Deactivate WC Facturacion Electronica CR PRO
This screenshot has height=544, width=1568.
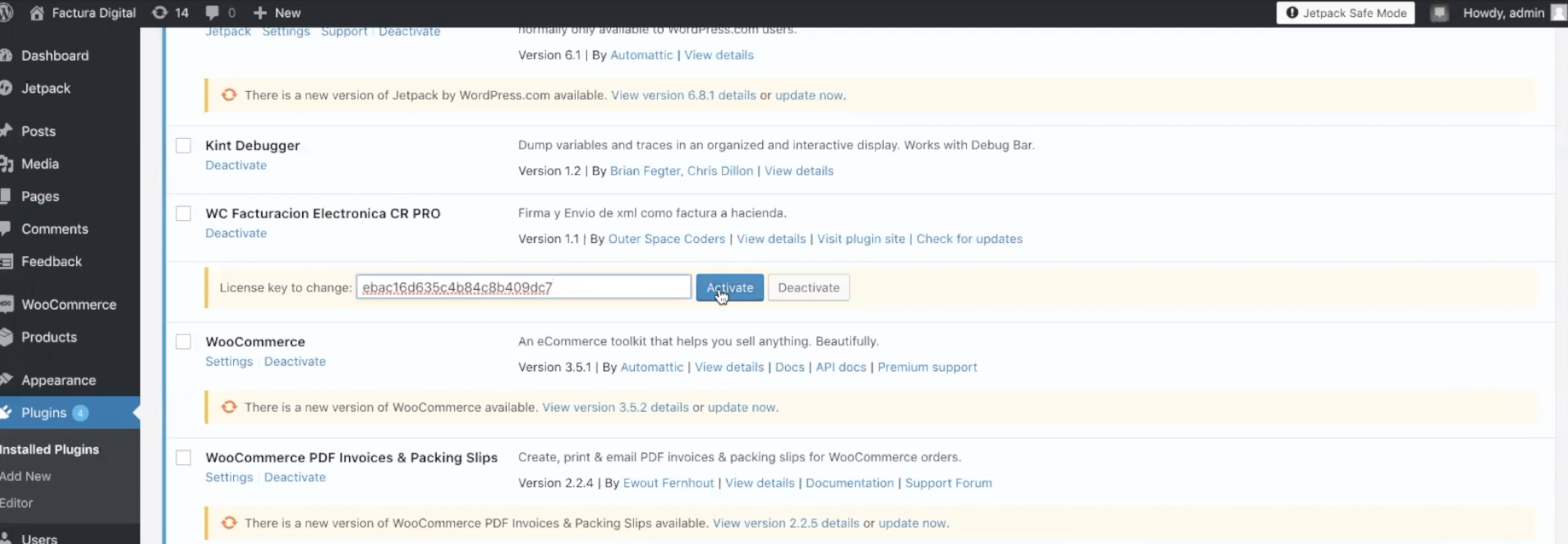pos(236,233)
